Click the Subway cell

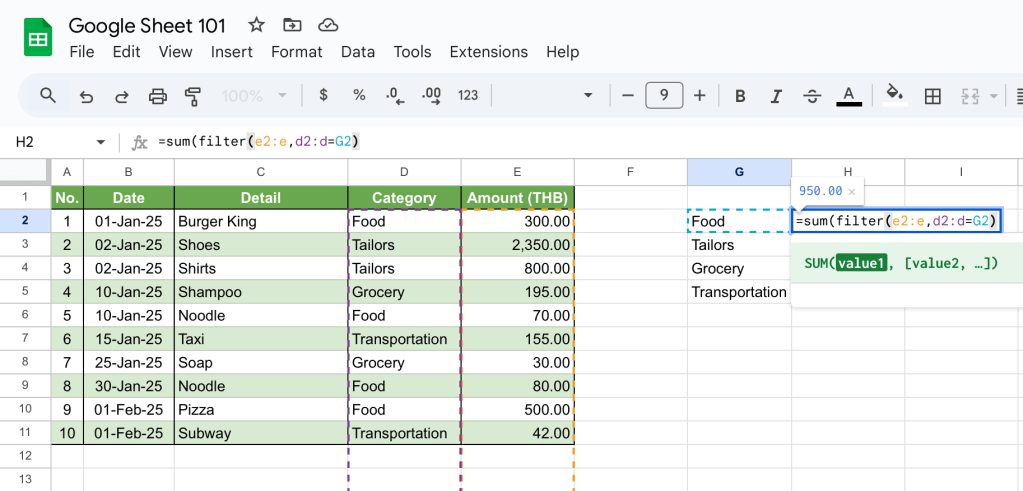coord(261,433)
